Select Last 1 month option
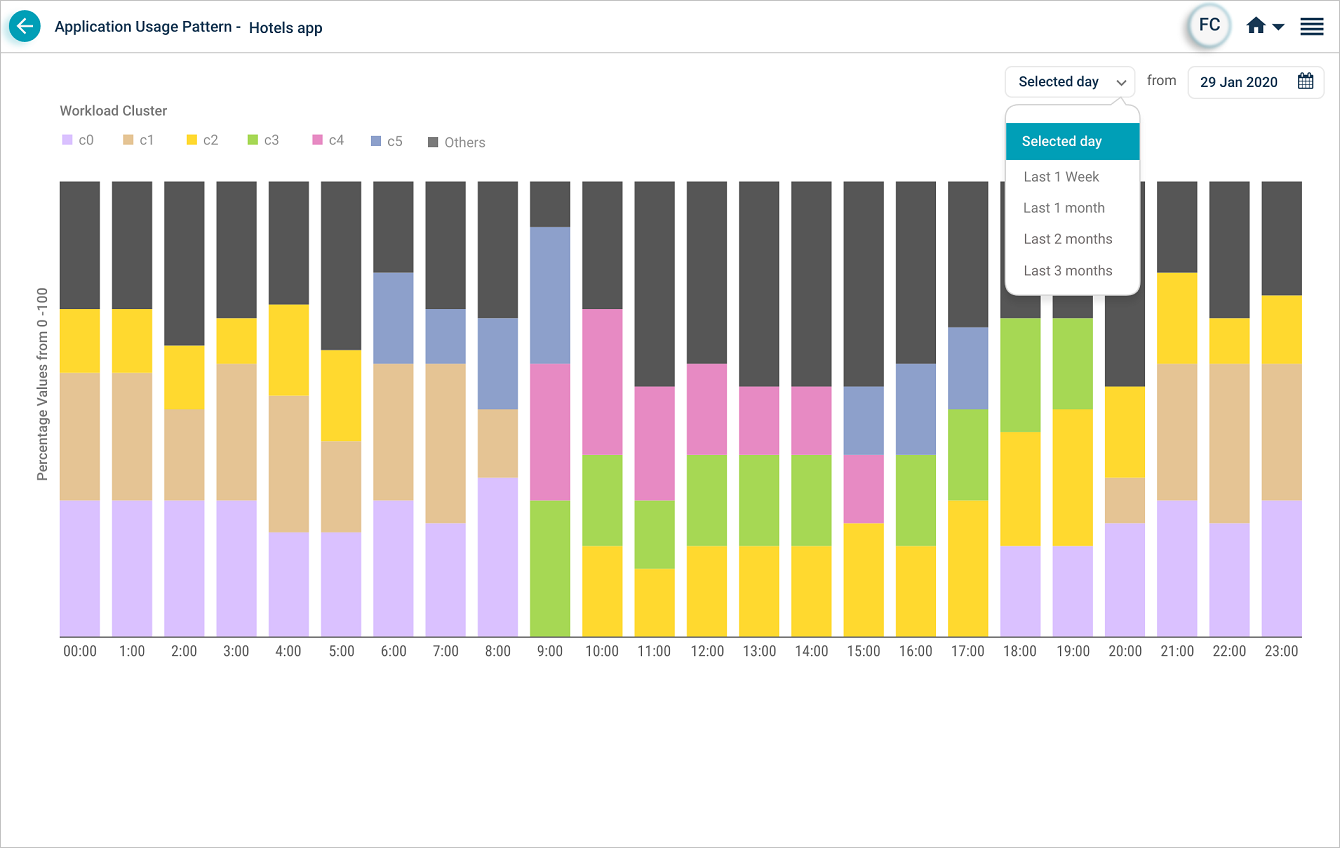The image size is (1340, 848). [x=1064, y=208]
